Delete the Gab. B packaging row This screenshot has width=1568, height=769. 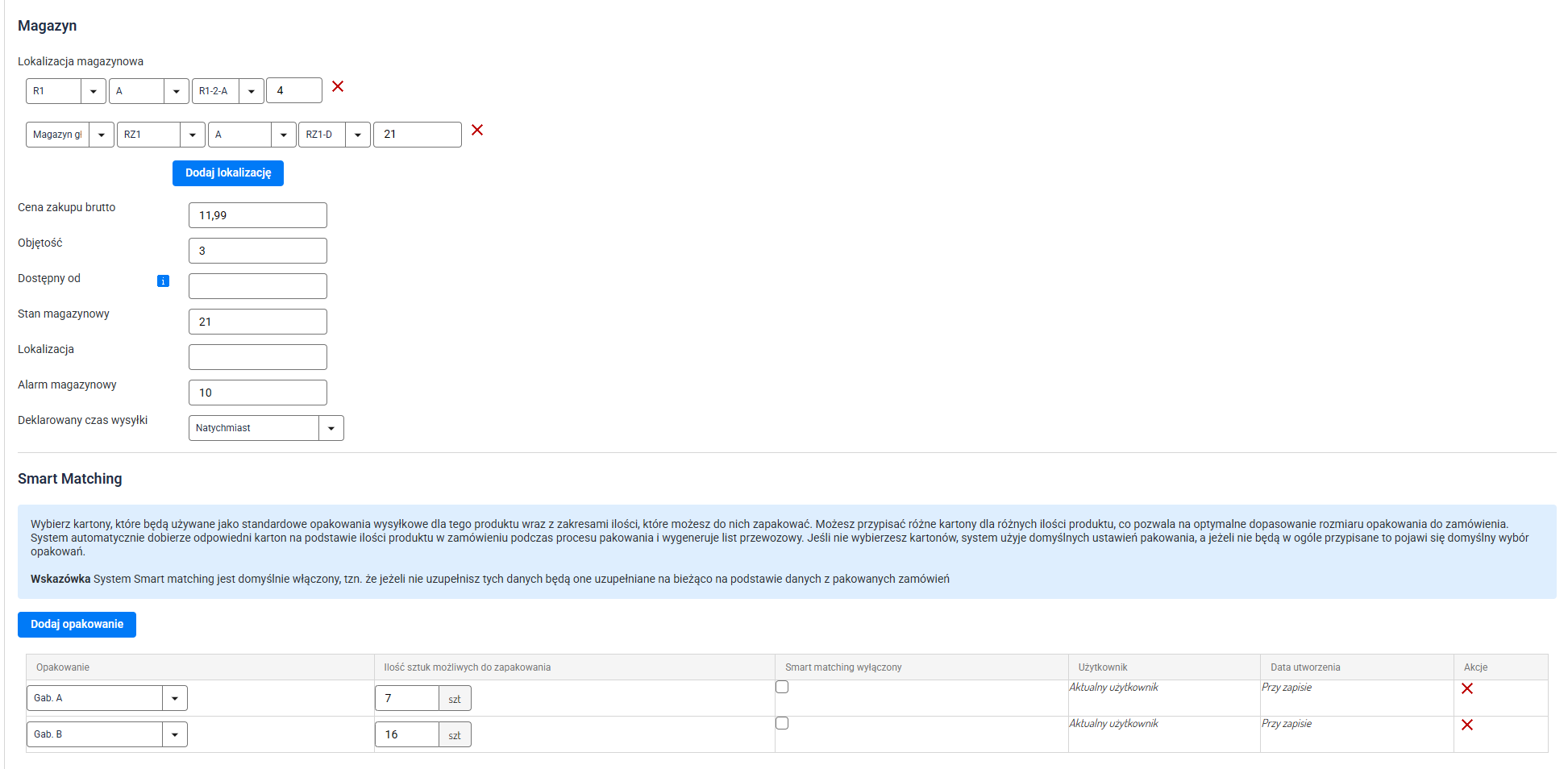pyautogui.click(x=1467, y=725)
